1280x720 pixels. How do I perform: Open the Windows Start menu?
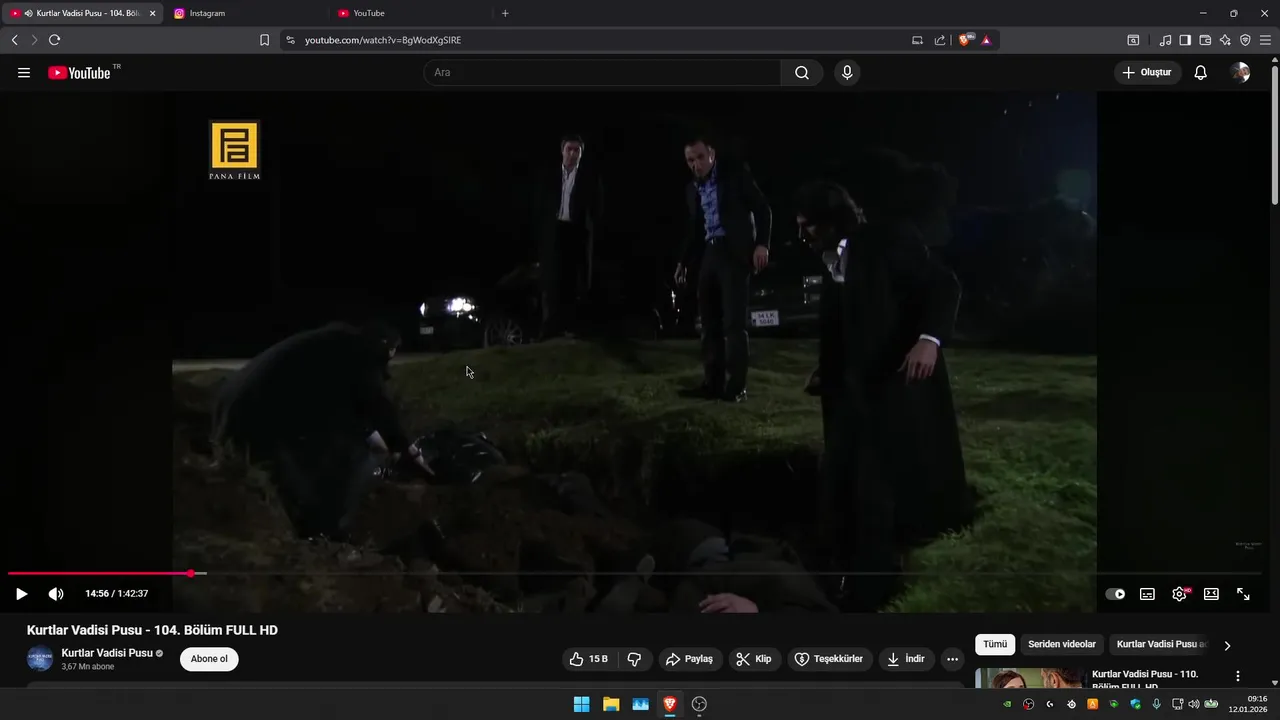(581, 704)
